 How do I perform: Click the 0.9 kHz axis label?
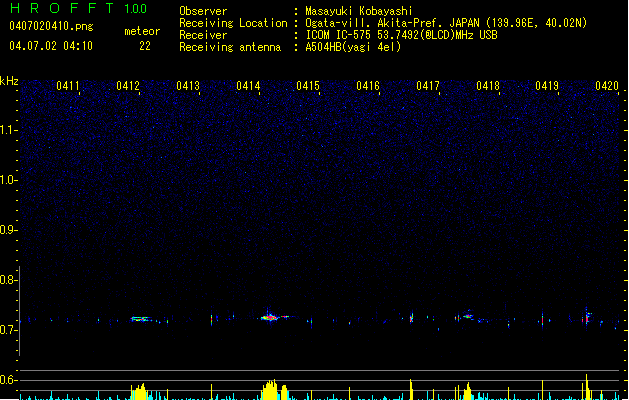pos(7,230)
